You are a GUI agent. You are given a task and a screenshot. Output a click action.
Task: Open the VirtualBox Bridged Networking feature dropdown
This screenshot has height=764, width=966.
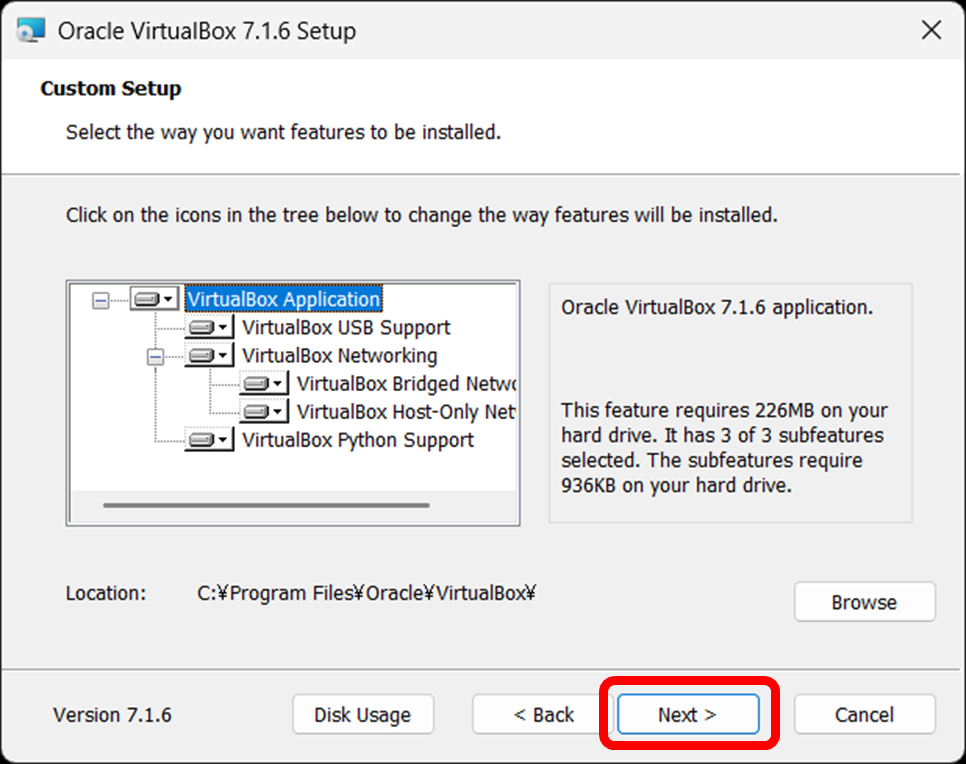pos(264,384)
